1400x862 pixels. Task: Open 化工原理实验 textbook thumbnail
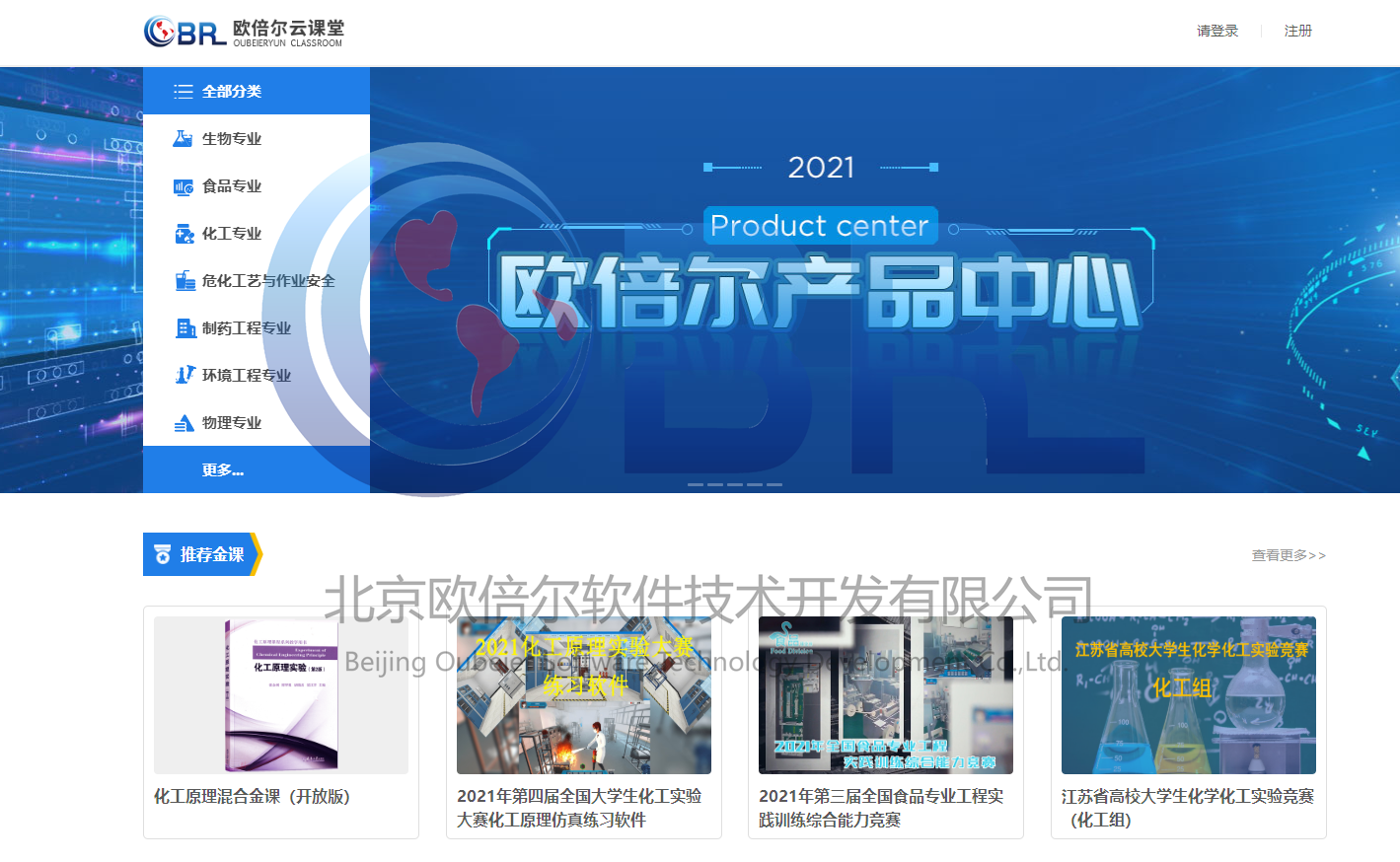point(281,695)
